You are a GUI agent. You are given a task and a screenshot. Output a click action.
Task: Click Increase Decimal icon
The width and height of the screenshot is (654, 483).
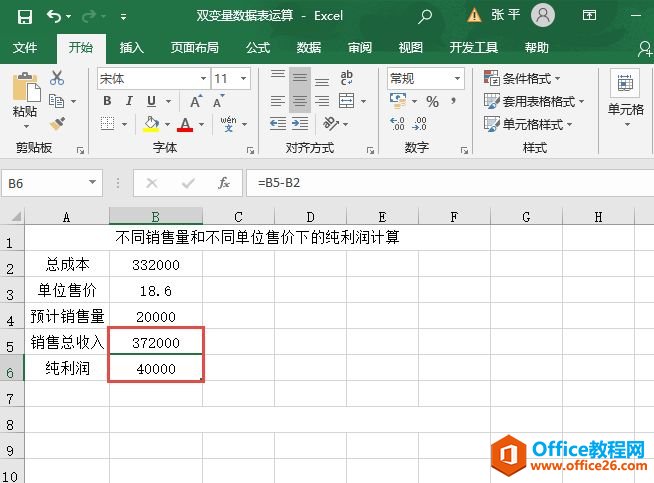pyautogui.click(x=397, y=123)
